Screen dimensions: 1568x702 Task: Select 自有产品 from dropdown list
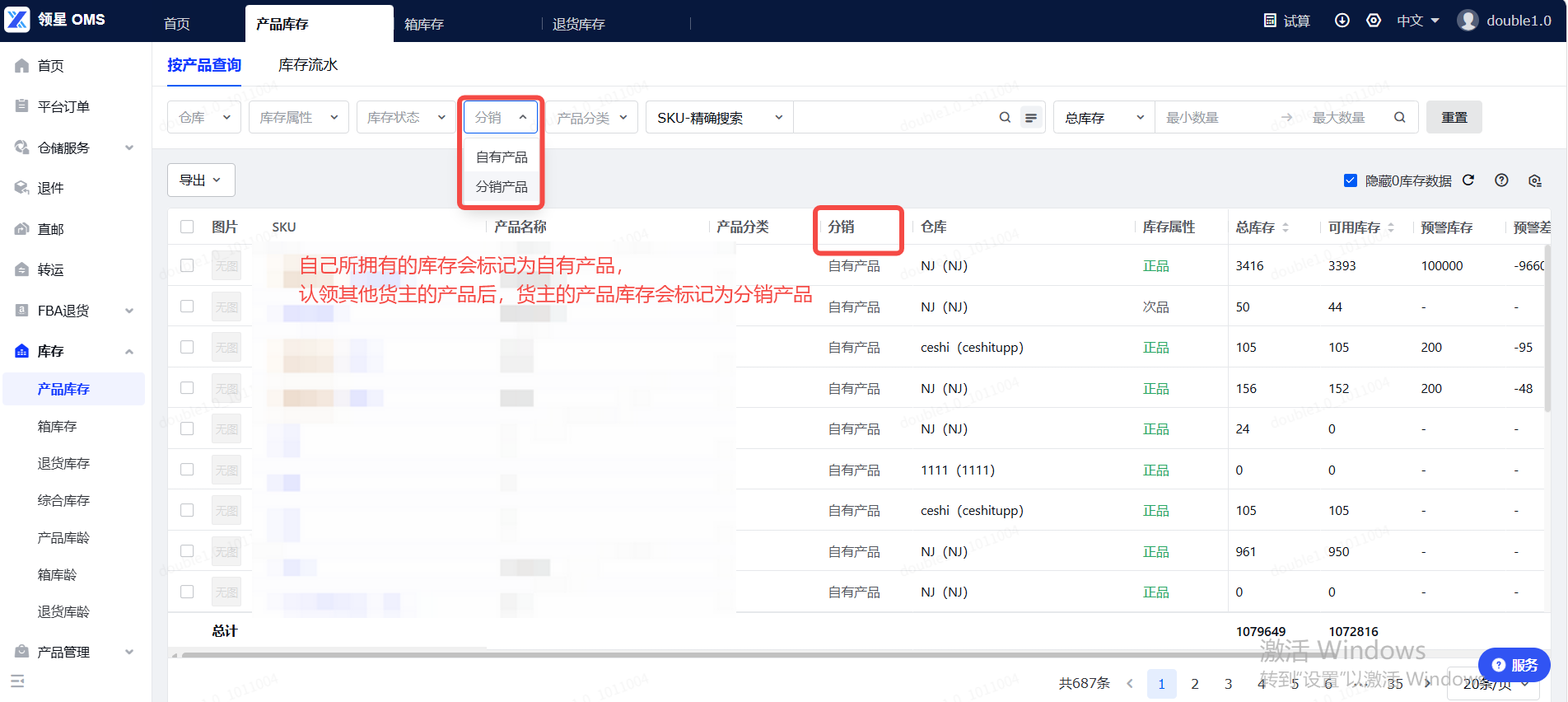(x=502, y=157)
